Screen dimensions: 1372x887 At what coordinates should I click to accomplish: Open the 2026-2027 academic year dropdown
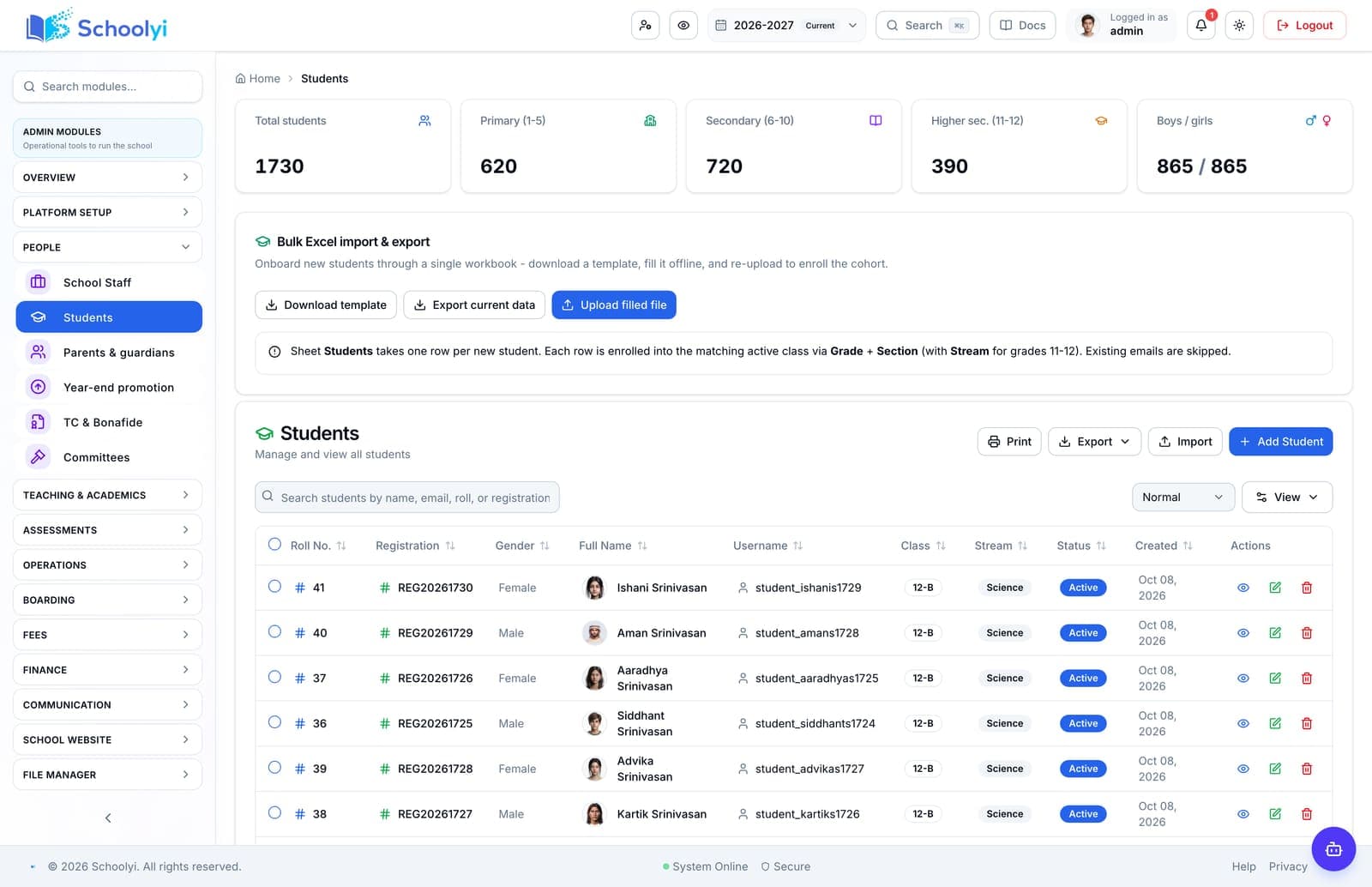786,26
